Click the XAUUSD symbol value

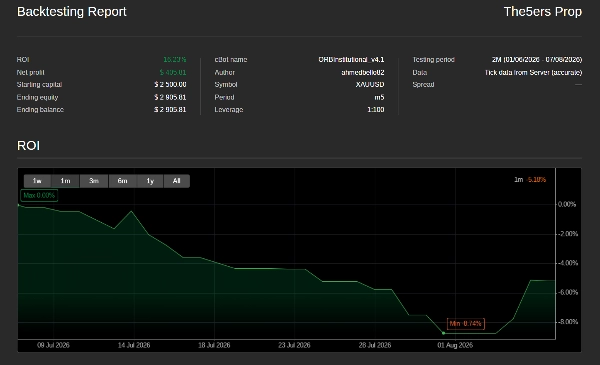370,85
